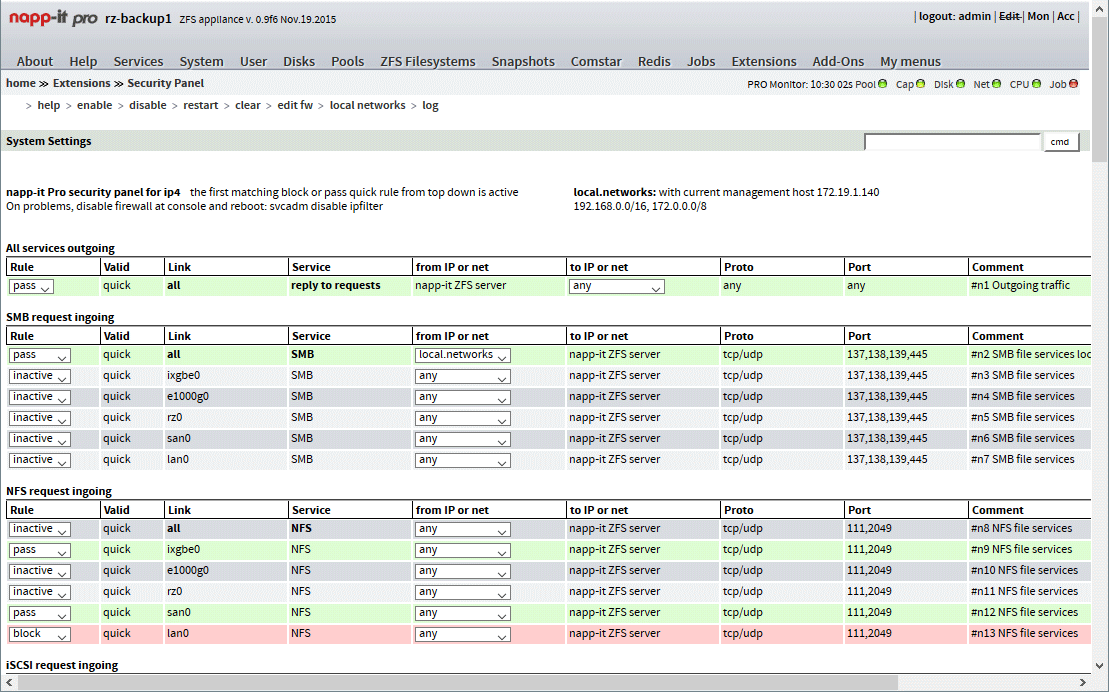The width and height of the screenshot is (1109, 692).
Task: Click the horizontal scrollbar right arrow
Action: point(1083,683)
